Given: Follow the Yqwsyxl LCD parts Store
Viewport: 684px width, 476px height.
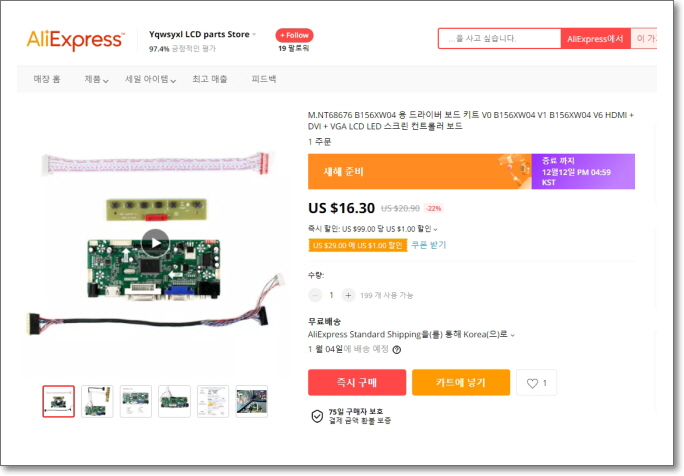Looking at the screenshot, I should coord(294,35).
